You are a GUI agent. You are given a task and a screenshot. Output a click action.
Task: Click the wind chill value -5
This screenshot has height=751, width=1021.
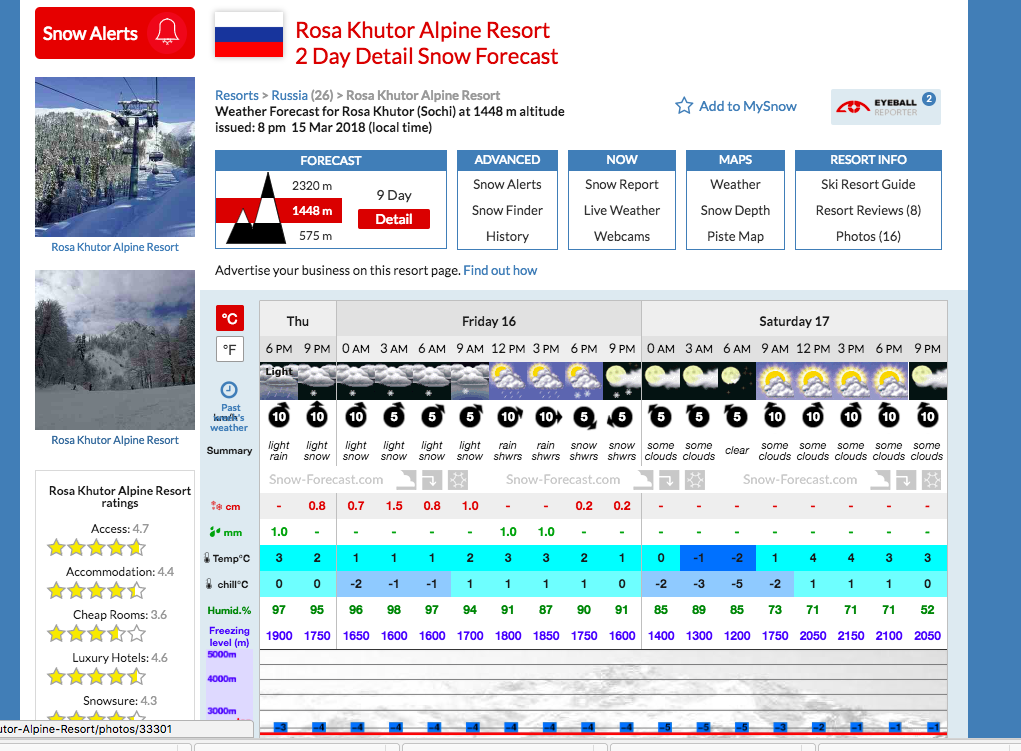tap(737, 584)
